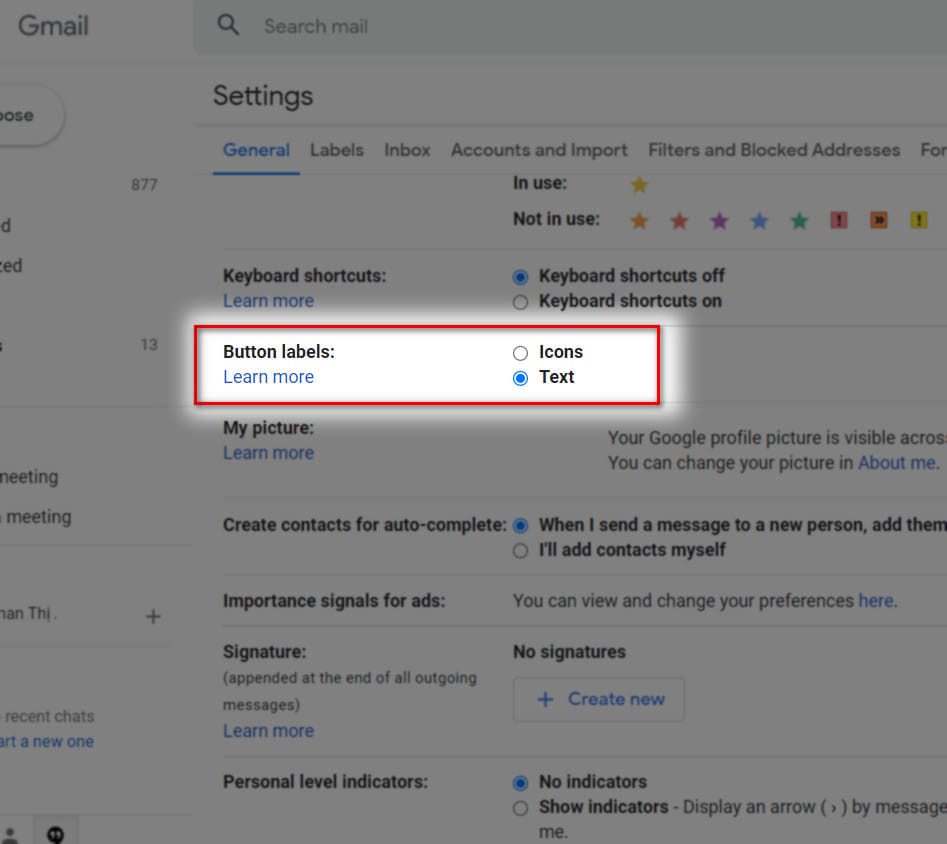Screen dimensions: 947x844
Task: Choose the yellow exclamation mark icon
Action: [x=919, y=220]
